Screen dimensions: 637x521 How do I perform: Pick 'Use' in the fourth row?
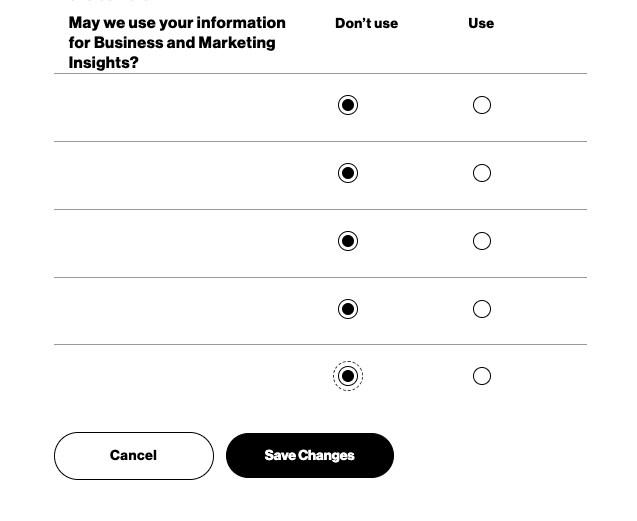click(482, 309)
